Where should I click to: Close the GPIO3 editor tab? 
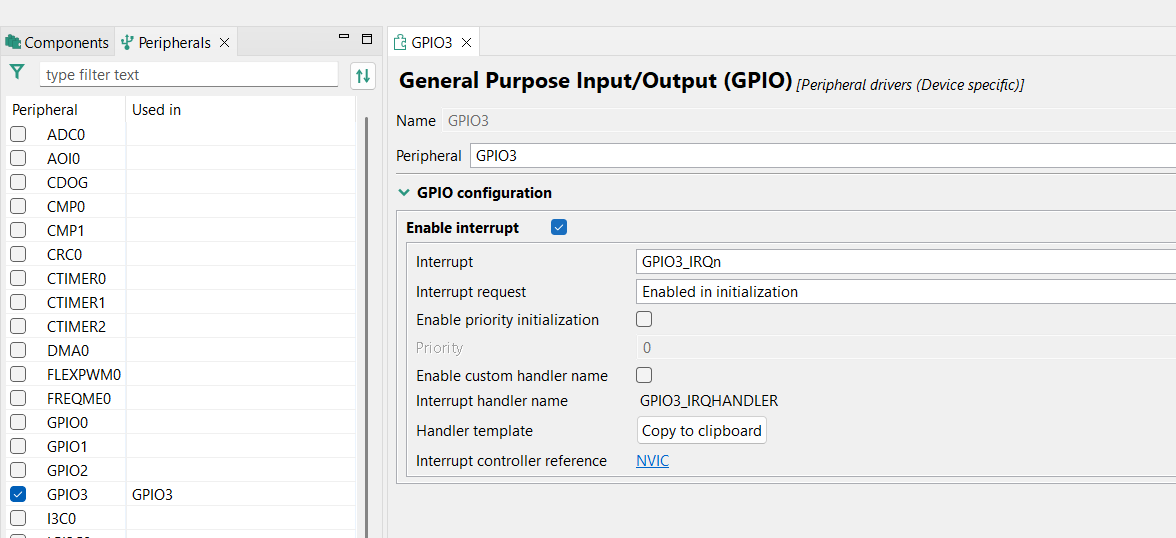(x=466, y=43)
